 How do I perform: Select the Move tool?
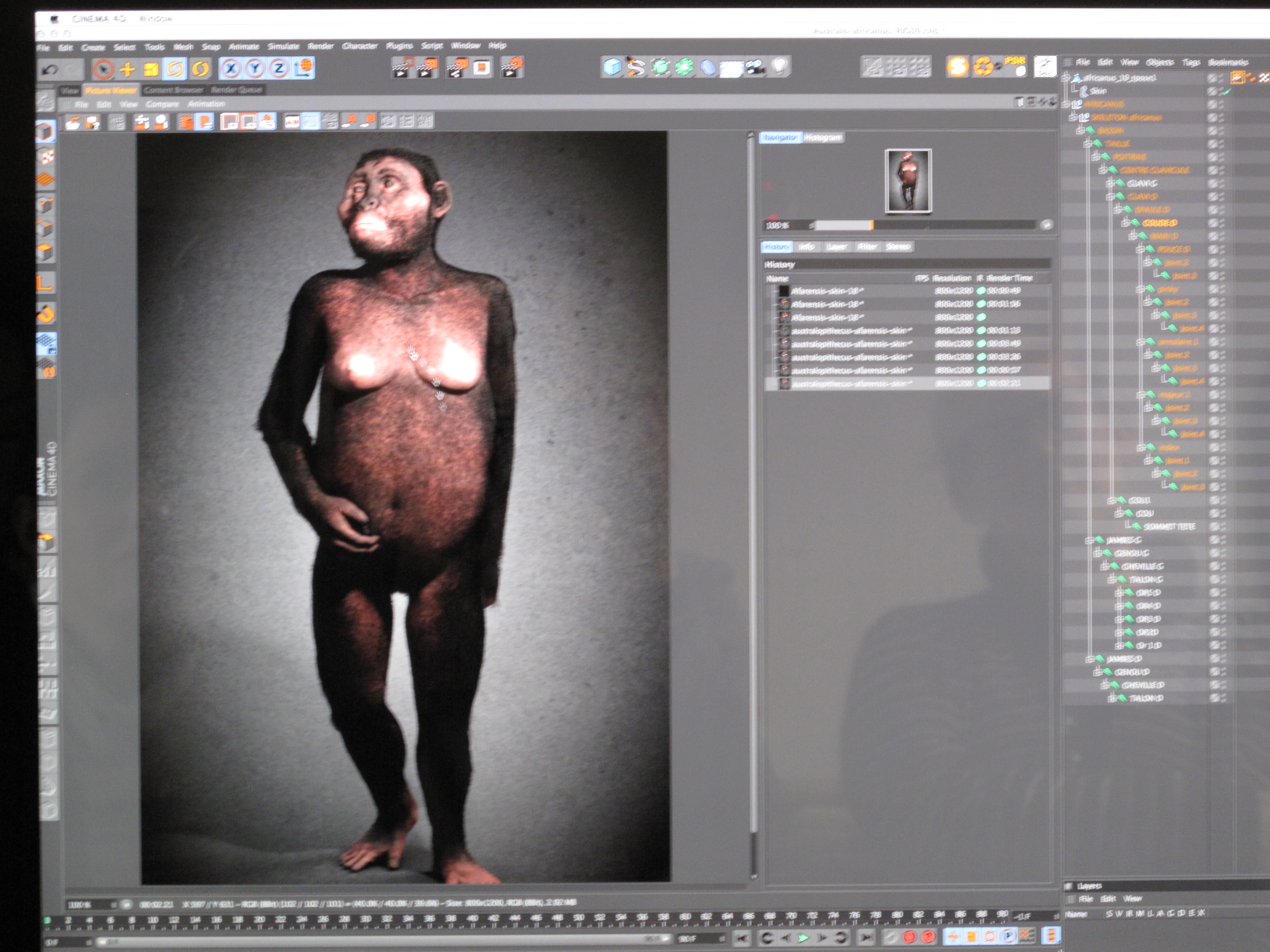pyautogui.click(x=127, y=70)
